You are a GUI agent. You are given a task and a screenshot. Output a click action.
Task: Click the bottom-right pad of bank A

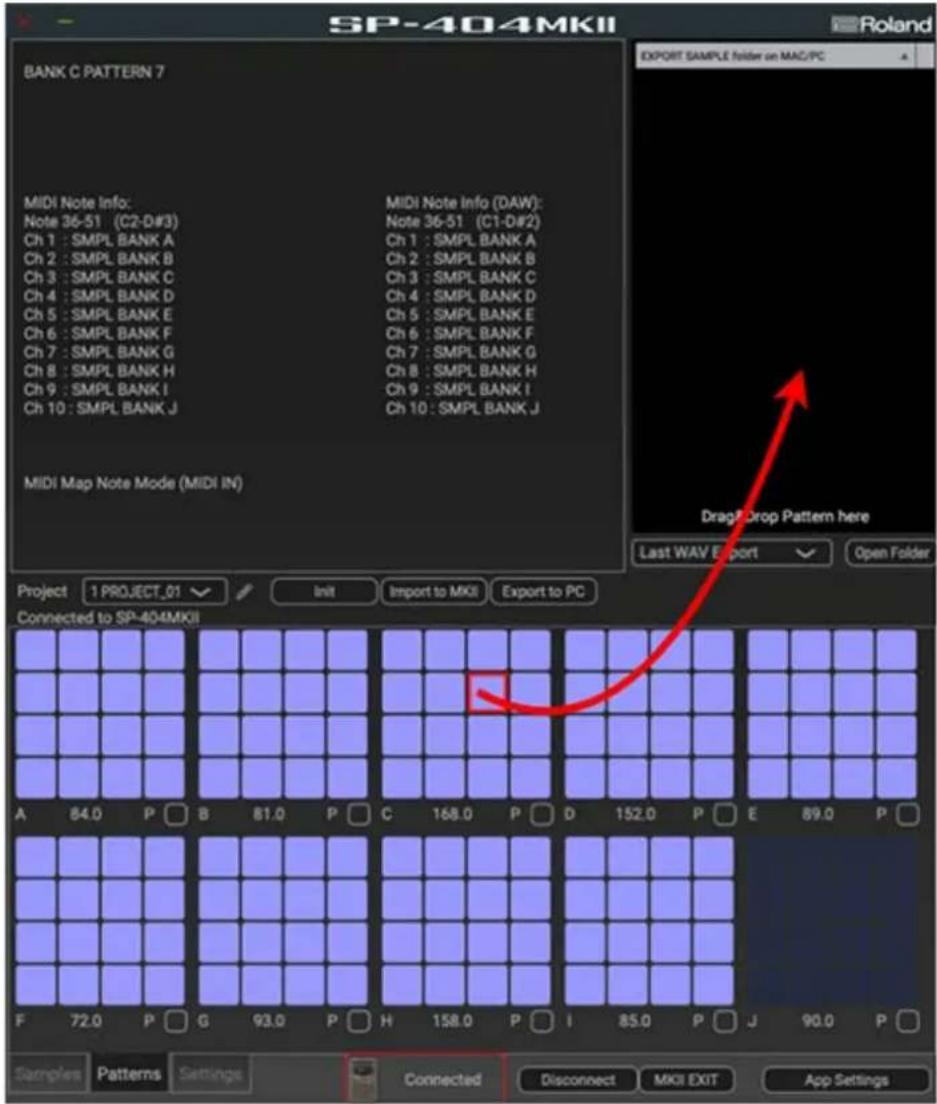[164, 778]
